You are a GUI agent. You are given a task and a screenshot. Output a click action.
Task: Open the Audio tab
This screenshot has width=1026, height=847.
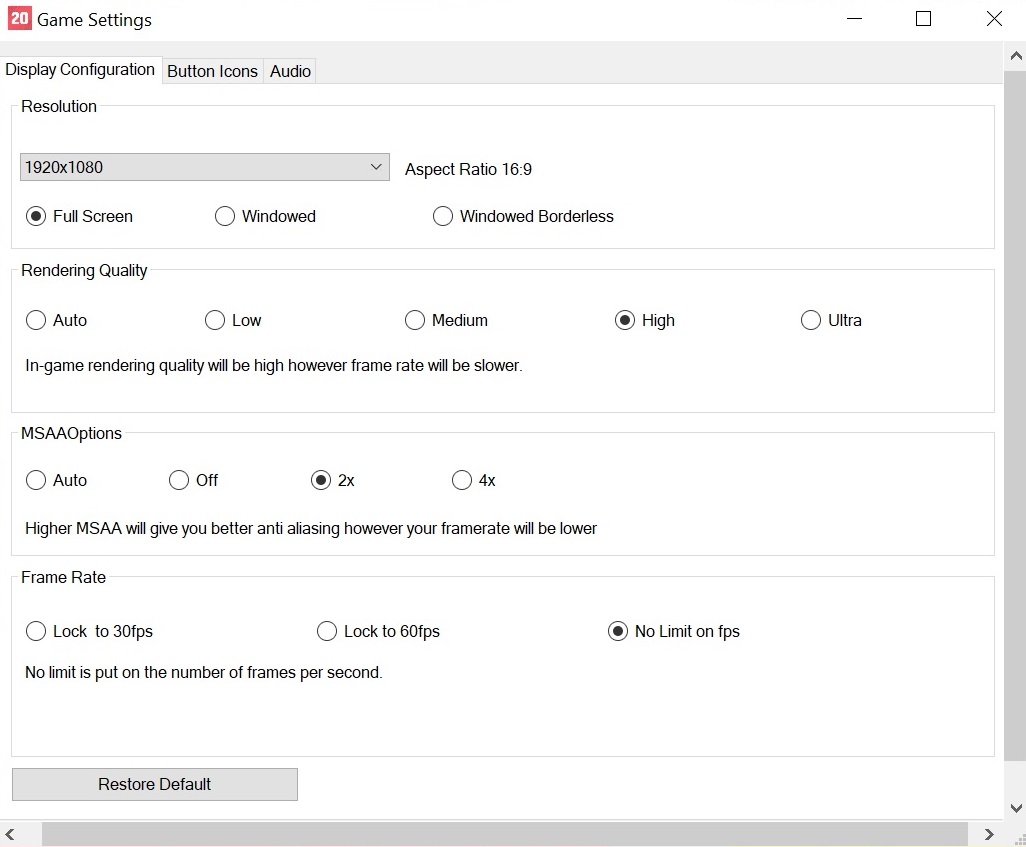pyautogui.click(x=290, y=71)
